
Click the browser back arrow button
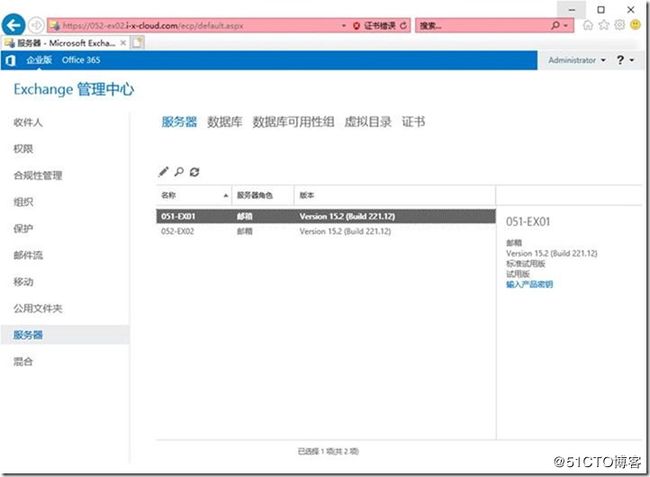tap(13, 25)
